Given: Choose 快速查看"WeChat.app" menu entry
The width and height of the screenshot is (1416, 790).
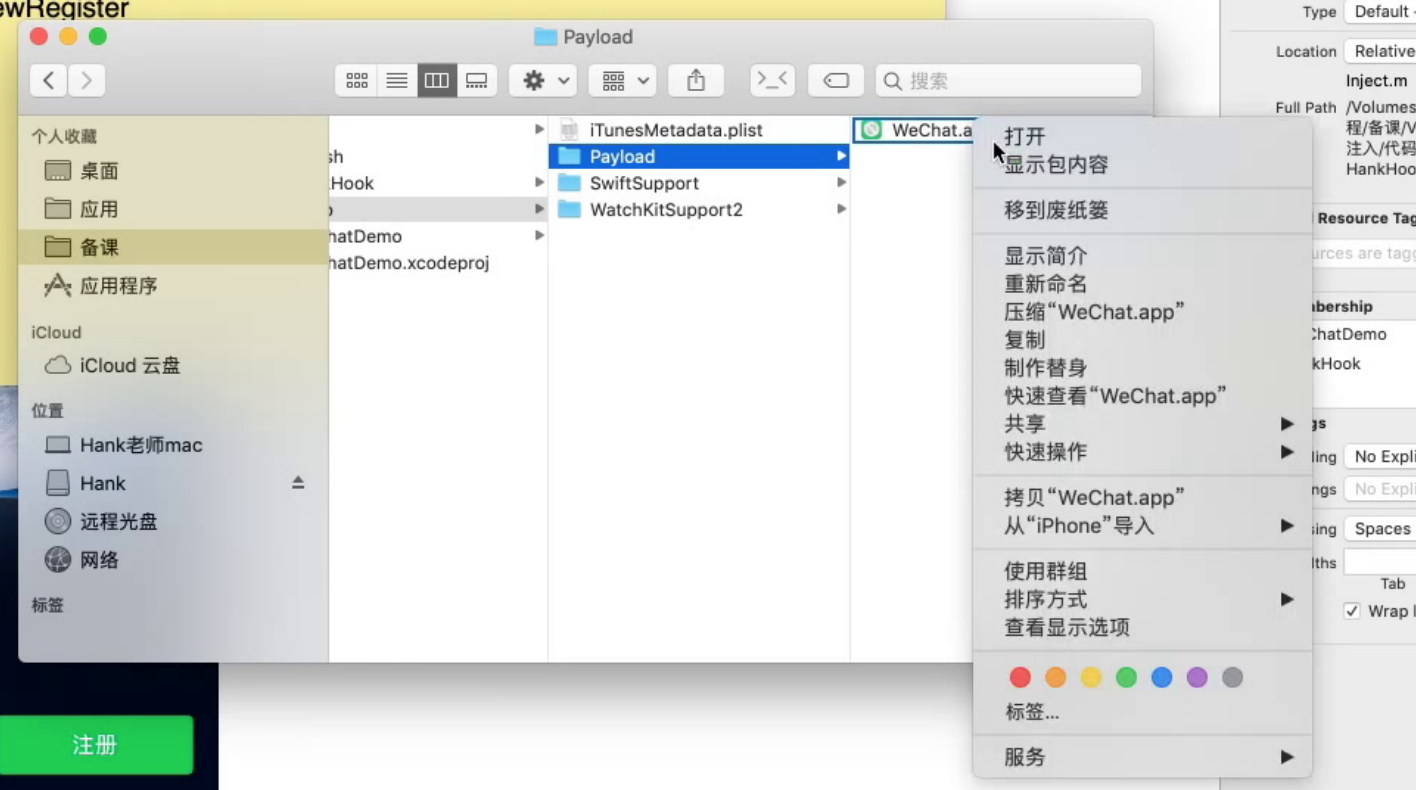Looking at the screenshot, I should point(1142,396).
